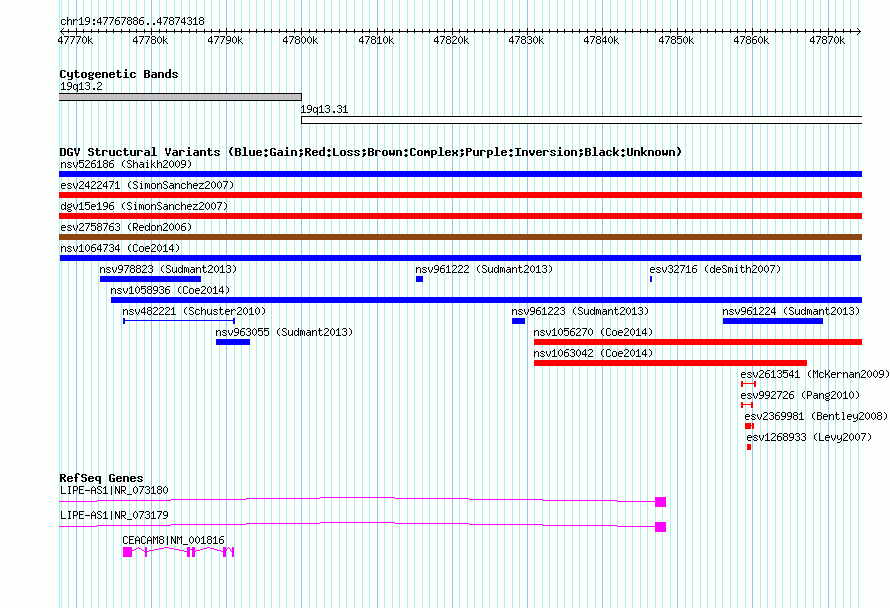Click the 47800k ruler tick label

[300, 41]
